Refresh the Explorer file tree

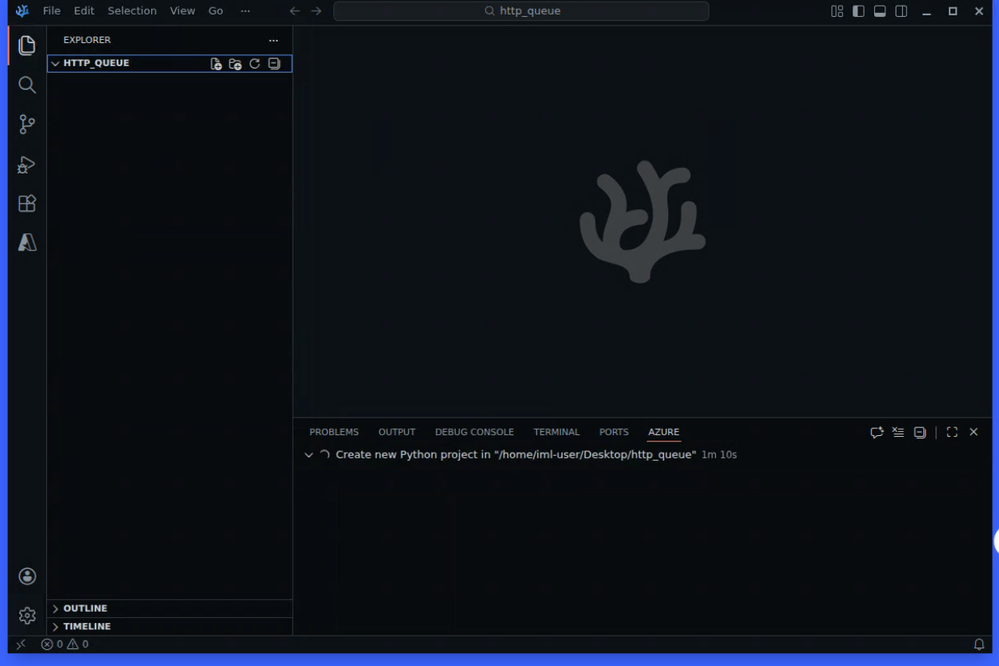tap(255, 64)
